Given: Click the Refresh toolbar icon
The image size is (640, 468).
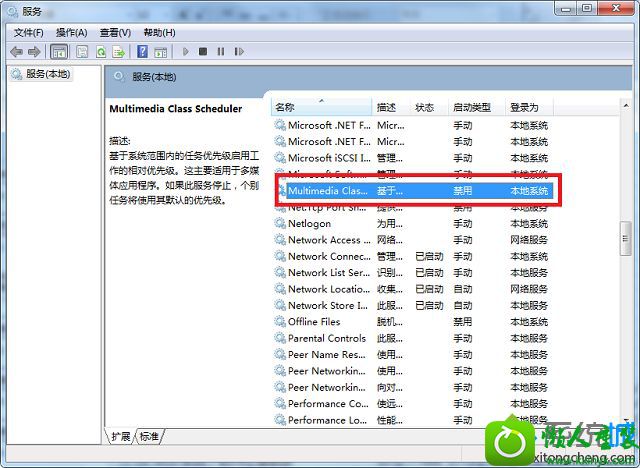Looking at the screenshot, I should point(100,52).
